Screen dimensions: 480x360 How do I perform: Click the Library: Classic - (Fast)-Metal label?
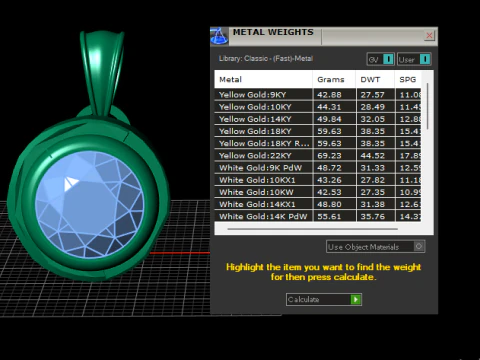click(266, 59)
